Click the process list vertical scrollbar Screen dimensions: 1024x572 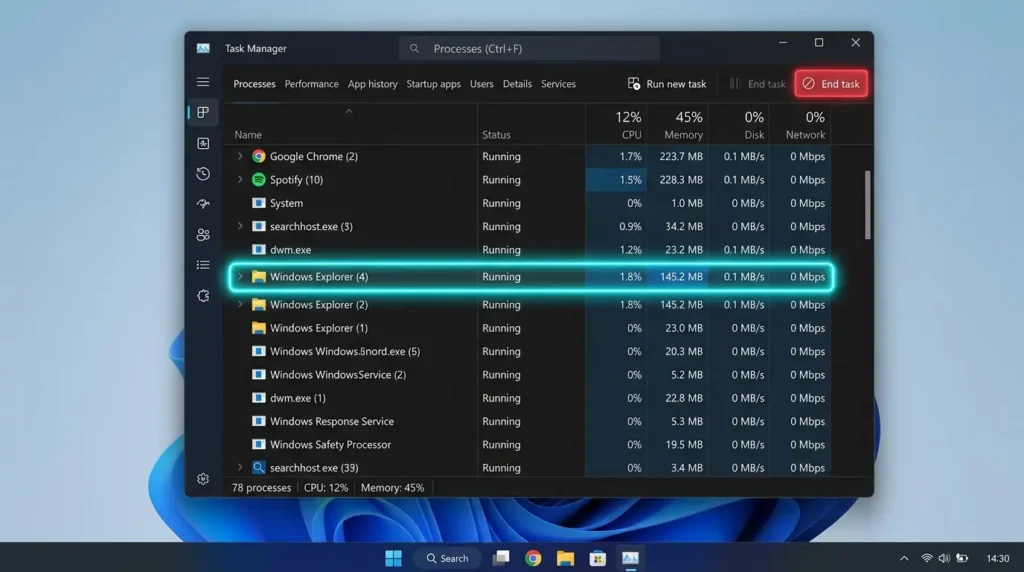867,205
